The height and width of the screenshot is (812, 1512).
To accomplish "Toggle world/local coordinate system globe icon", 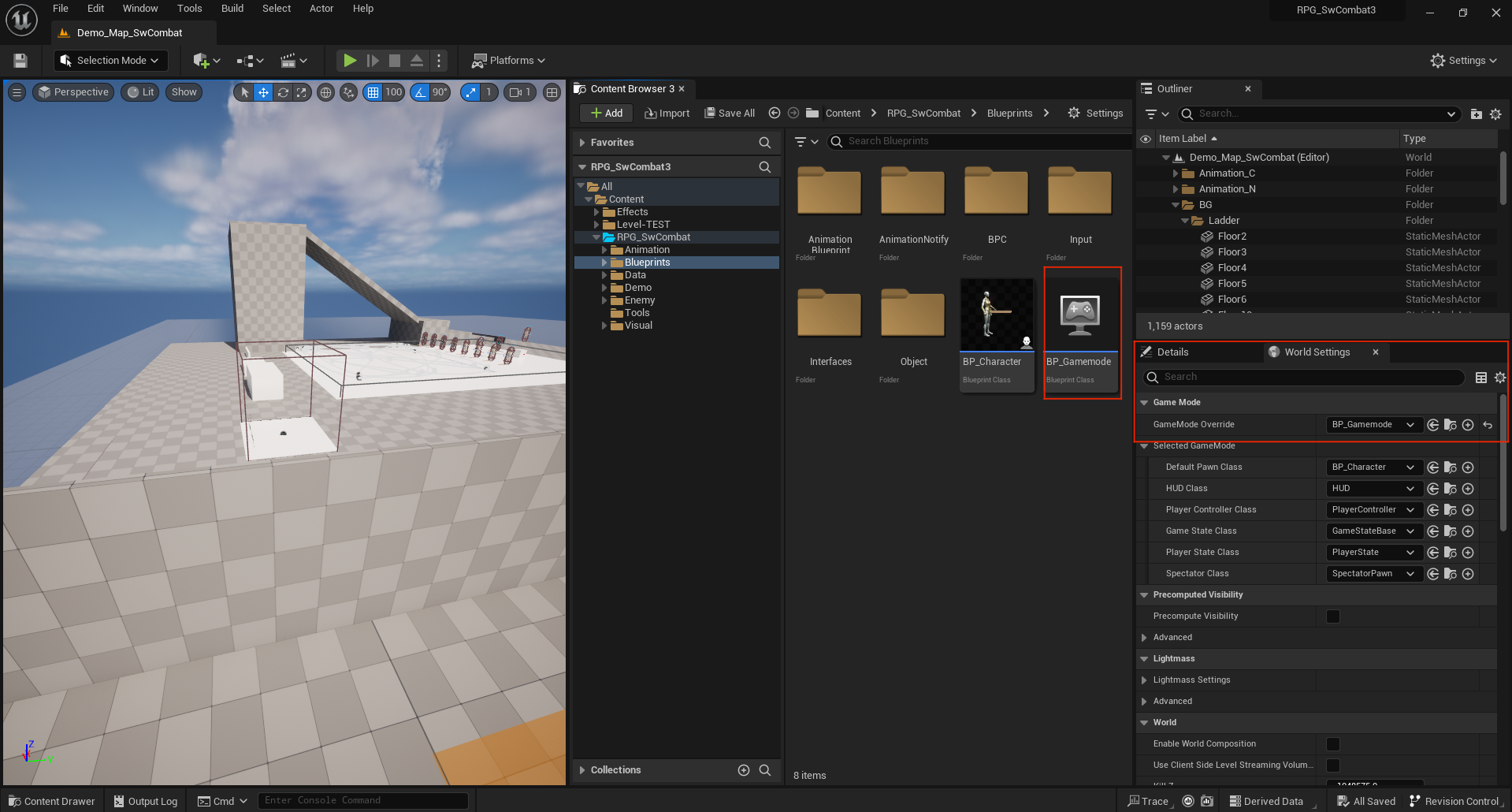I will [x=325, y=92].
